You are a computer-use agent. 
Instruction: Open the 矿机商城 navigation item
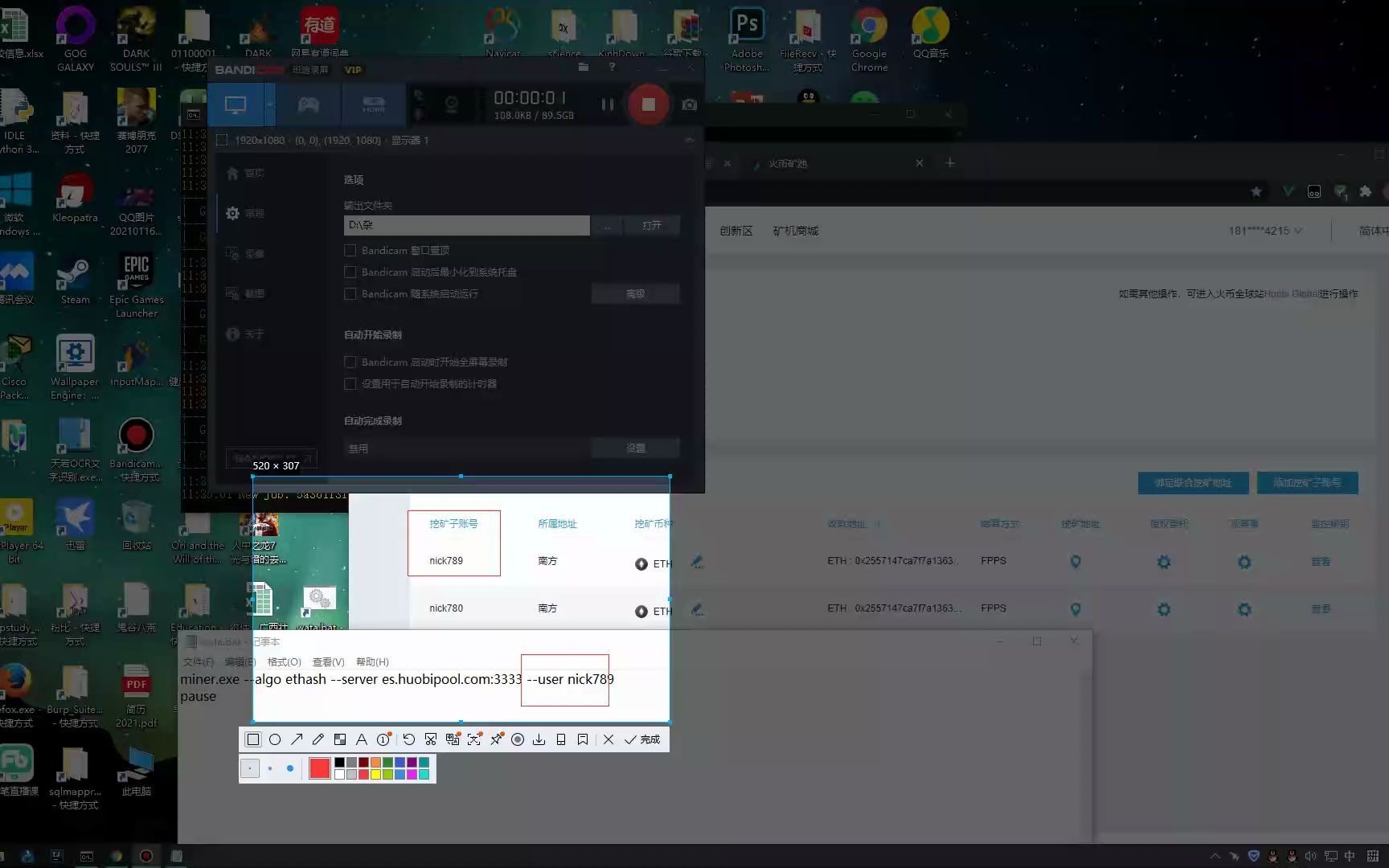coord(796,231)
